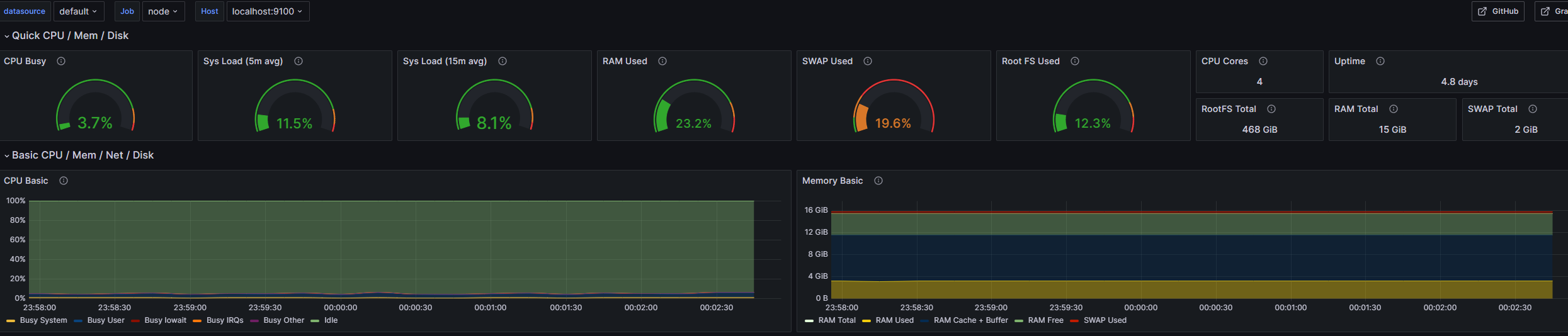The width and height of the screenshot is (1568, 336).
Task: Show info tooltip for Root FS Used
Action: tap(1075, 61)
